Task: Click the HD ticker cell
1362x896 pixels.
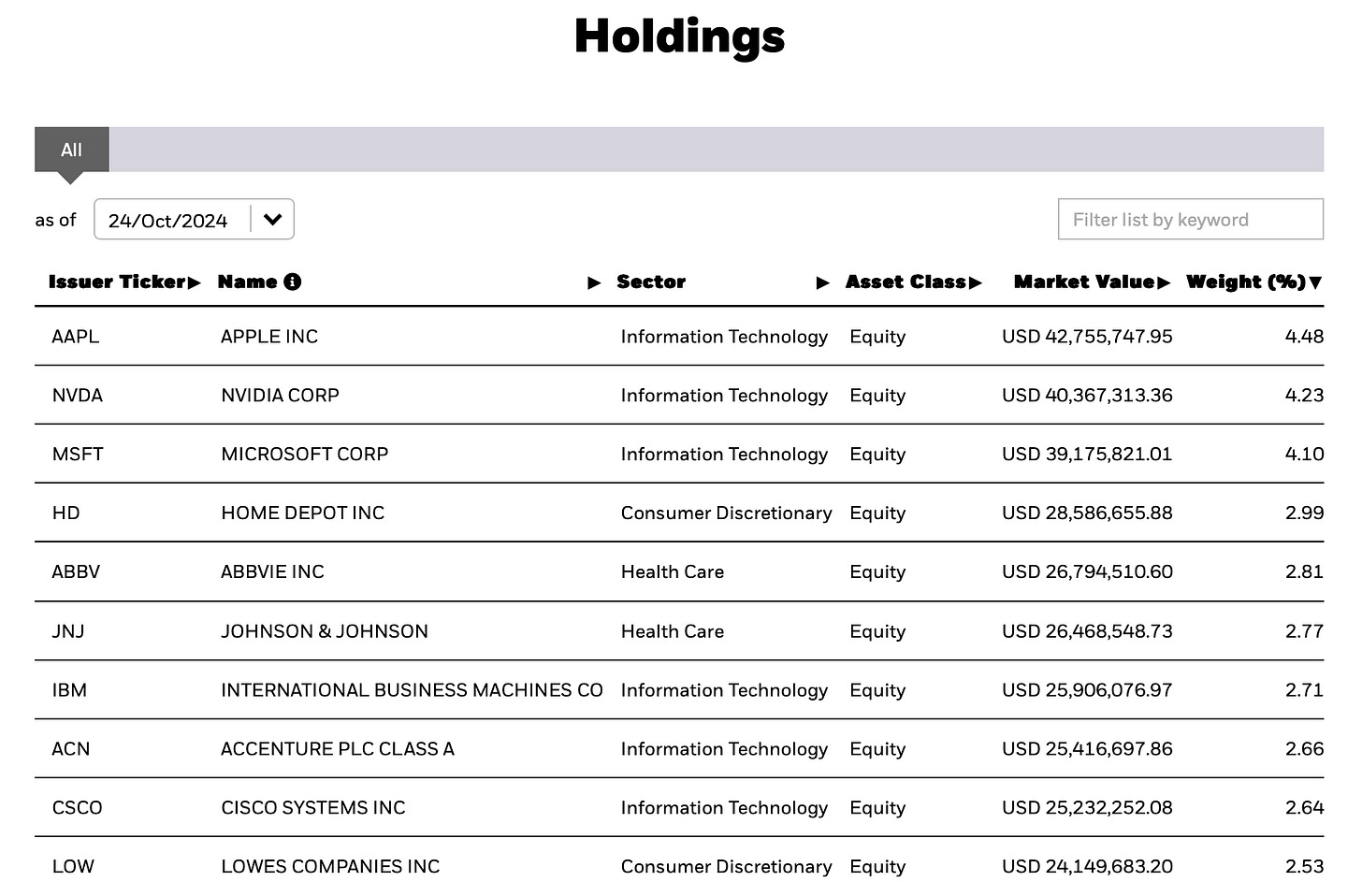Action: click(x=65, y=513)
